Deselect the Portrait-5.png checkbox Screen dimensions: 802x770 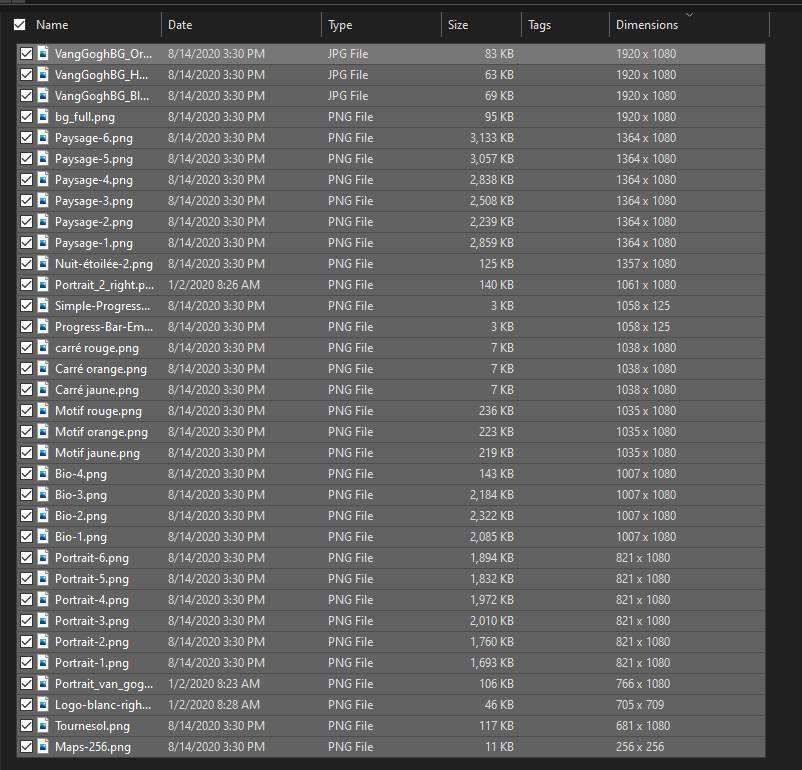[27, 579]
